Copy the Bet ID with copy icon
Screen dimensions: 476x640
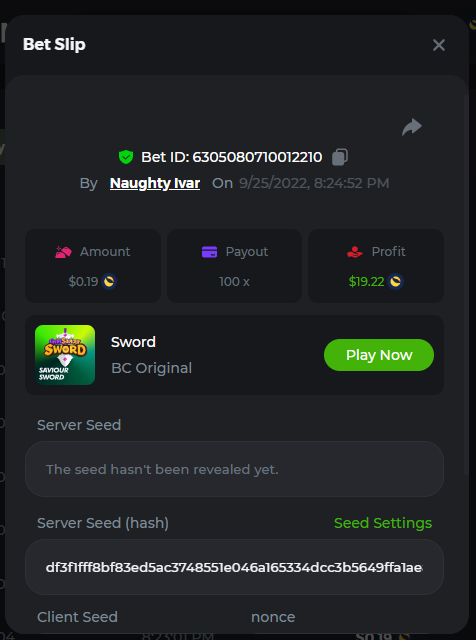pyautogui.click(x=340, y=157)
